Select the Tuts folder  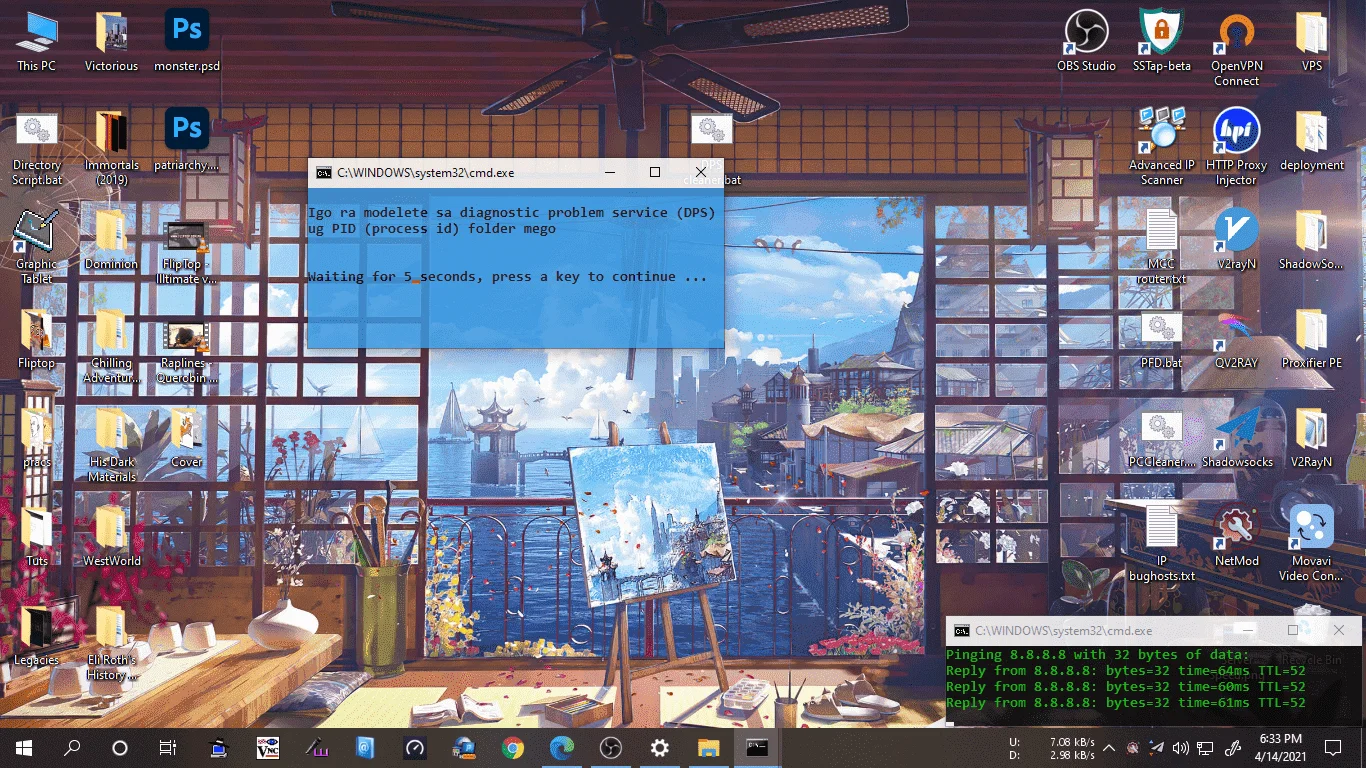36,537
